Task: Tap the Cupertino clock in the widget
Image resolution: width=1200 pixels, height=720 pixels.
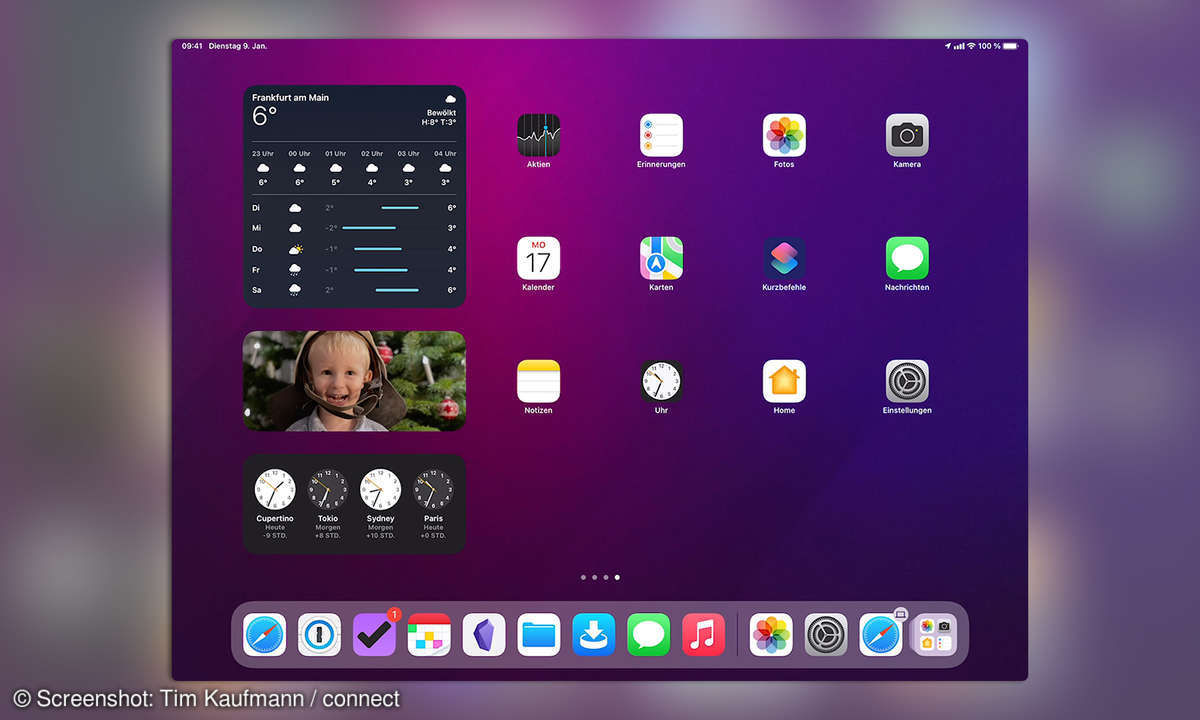Action: point(274,490)
